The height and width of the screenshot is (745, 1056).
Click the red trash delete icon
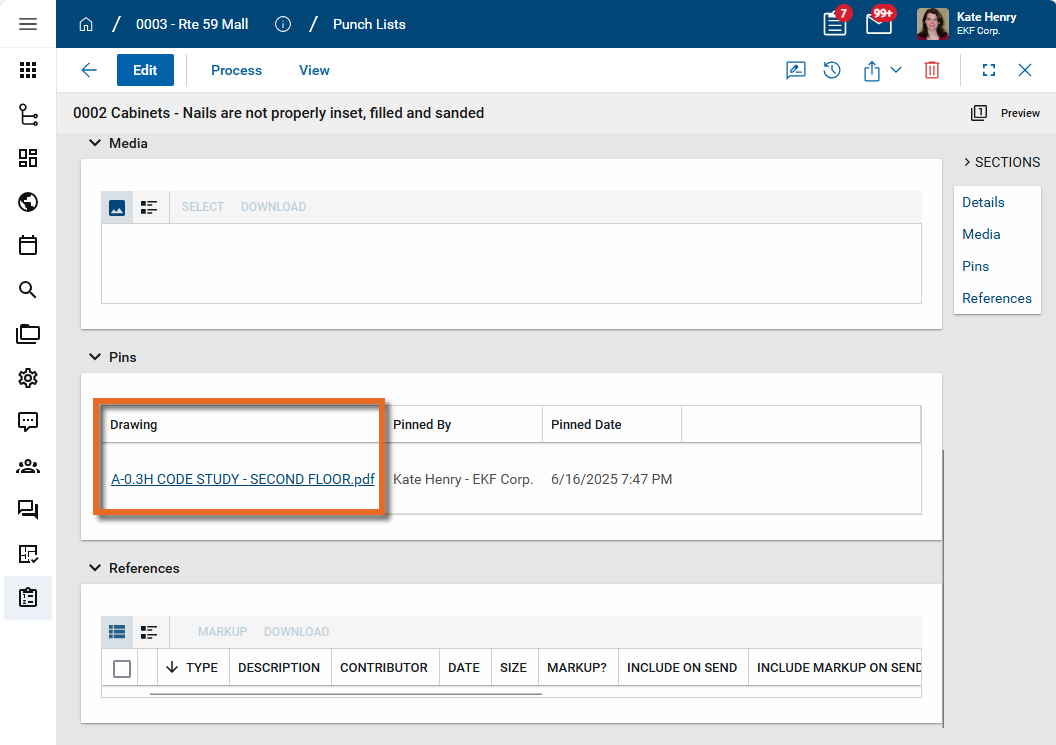click(931, 70)
